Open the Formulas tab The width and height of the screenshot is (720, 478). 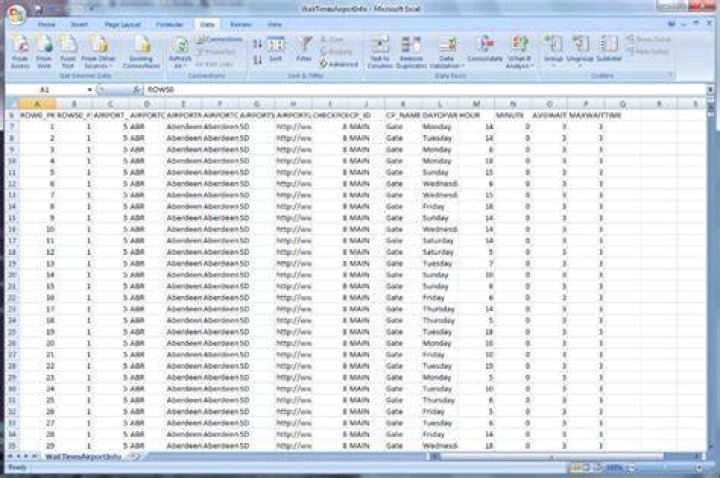click(169, 25)
